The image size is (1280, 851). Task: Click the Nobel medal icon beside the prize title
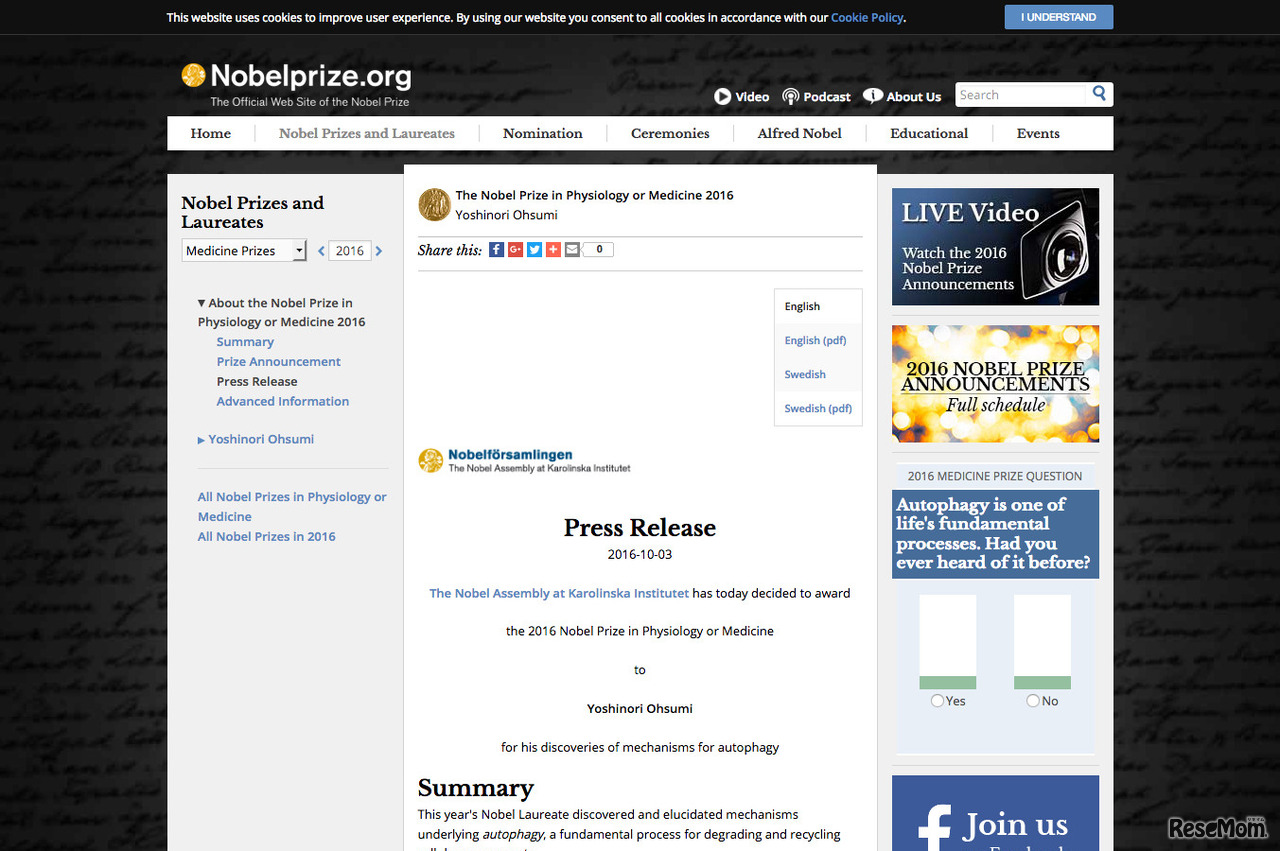point(434,204)
